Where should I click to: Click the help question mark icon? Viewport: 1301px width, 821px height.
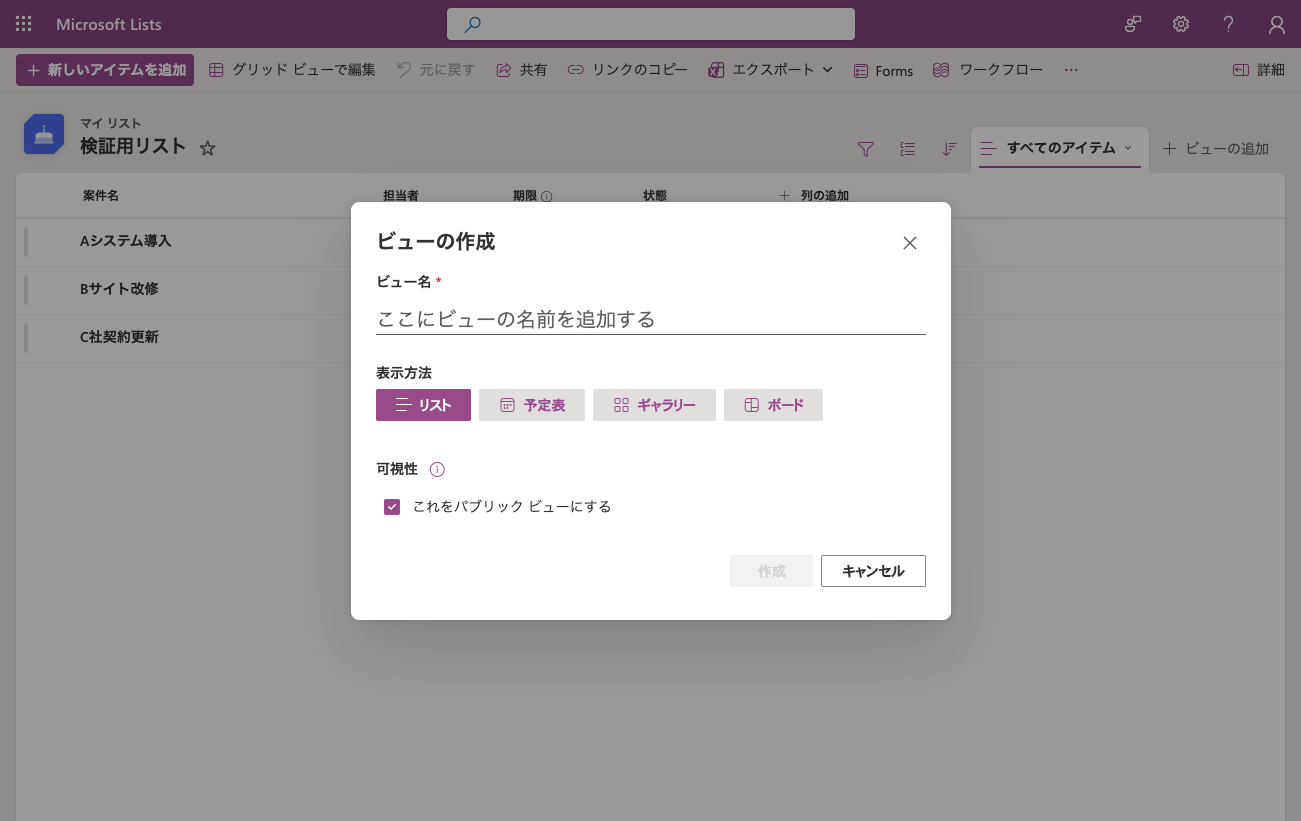1229,24
